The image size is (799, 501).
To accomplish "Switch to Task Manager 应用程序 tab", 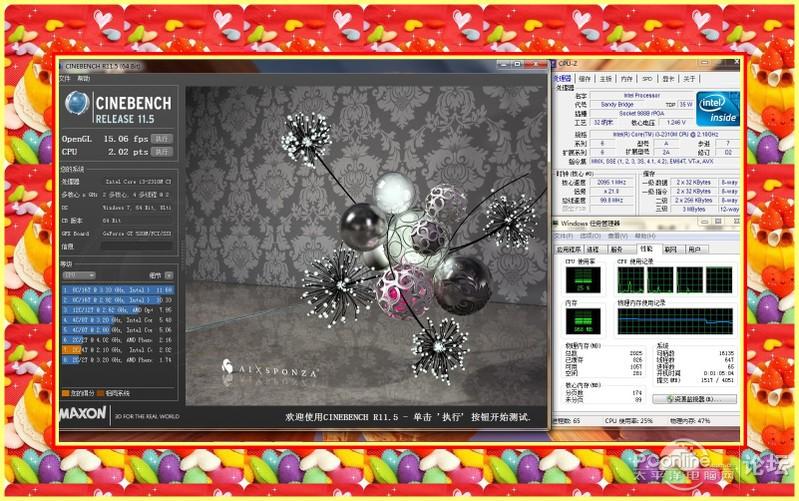I will tap(569, 249).
